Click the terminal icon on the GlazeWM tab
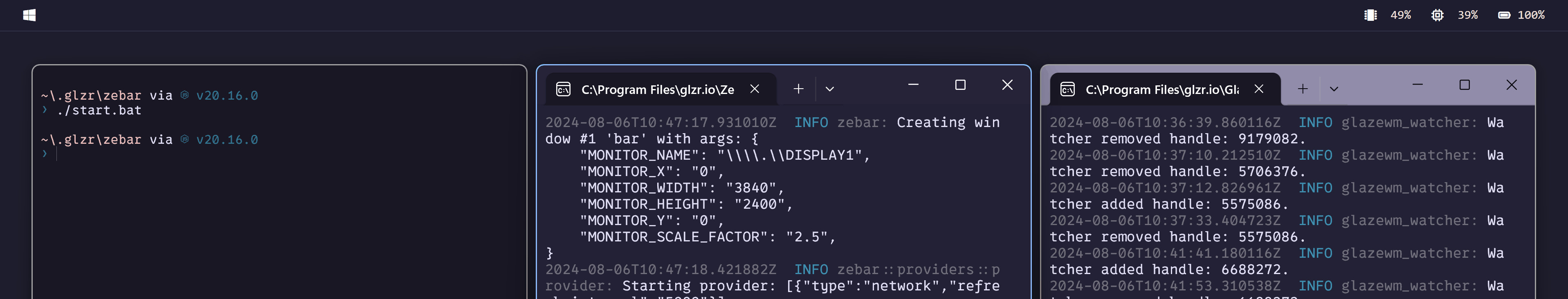Viewport: 1568px width, 299px height. pos(1067,90)
